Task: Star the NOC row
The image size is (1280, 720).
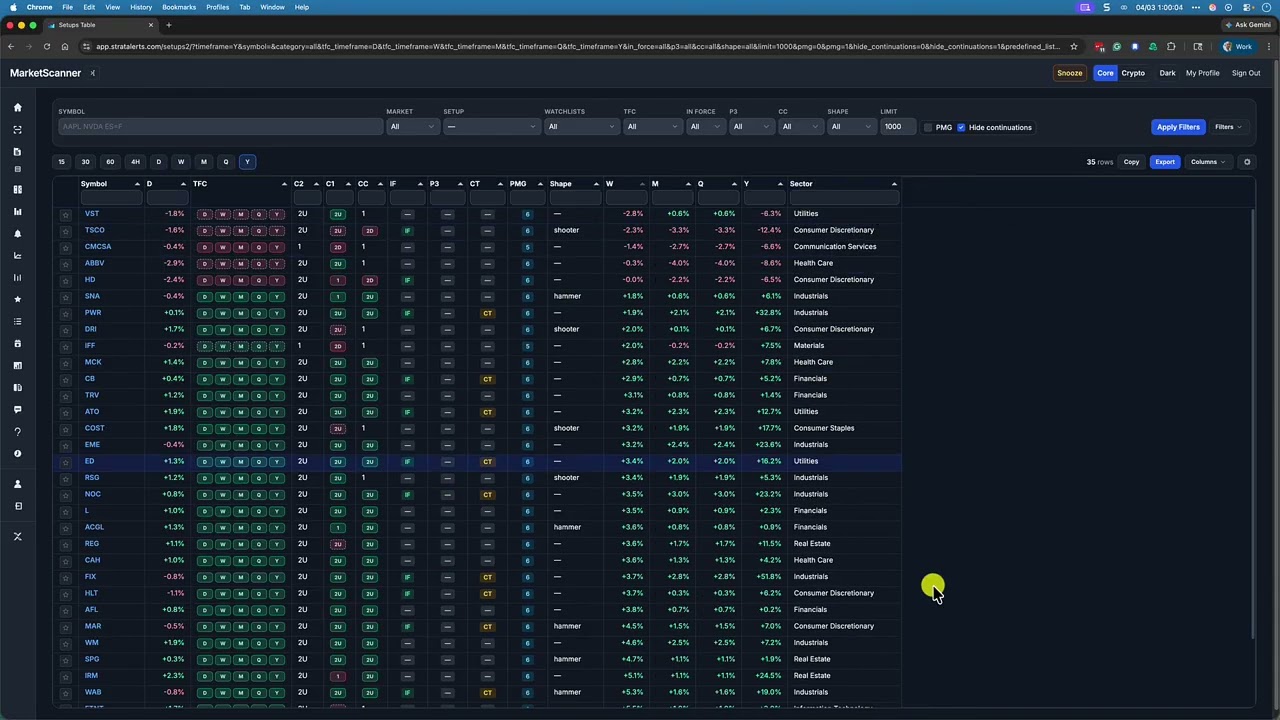Action: pyautogui.click(x=66, y=494)
